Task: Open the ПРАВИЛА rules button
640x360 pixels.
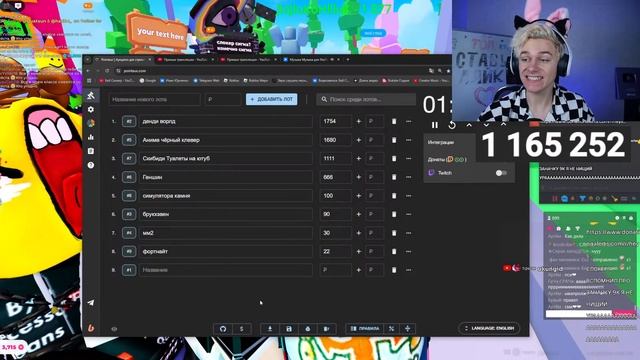Action: click(x=365, y=329)
